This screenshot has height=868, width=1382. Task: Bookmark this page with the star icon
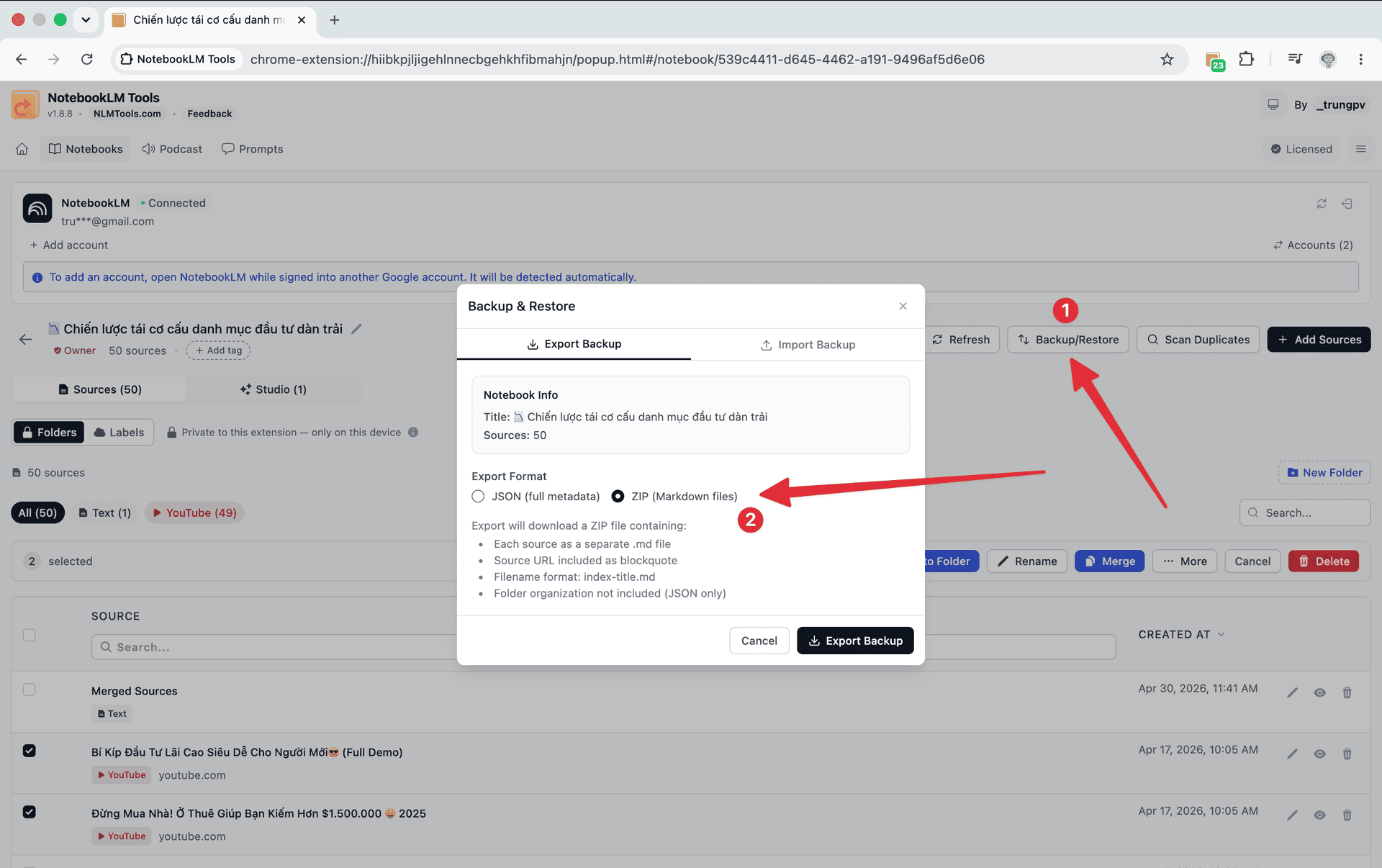point(1167,59)
